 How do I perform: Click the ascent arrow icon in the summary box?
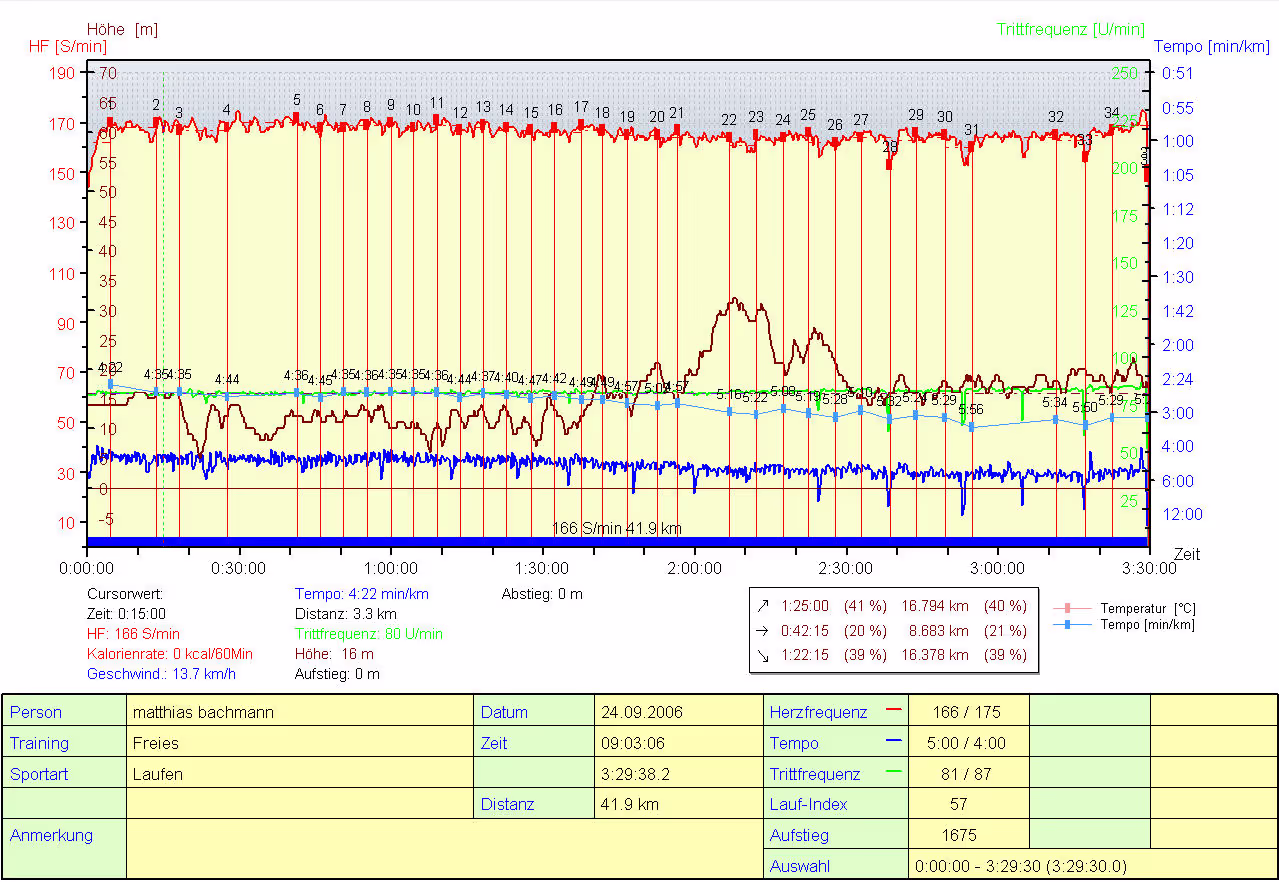(764, 606)
